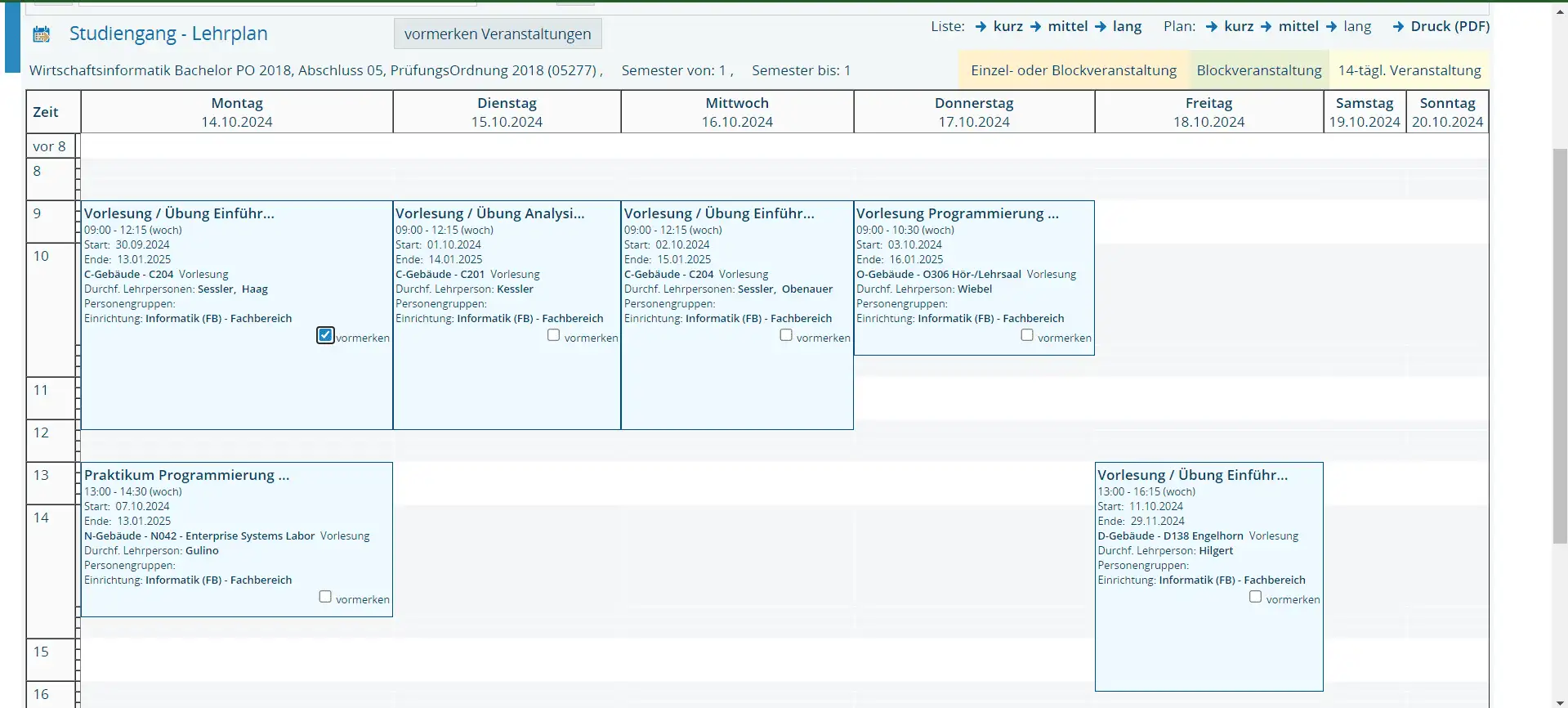
Task: Click arrow icon before Liste mittel
Action: [x=1035, y=27]
